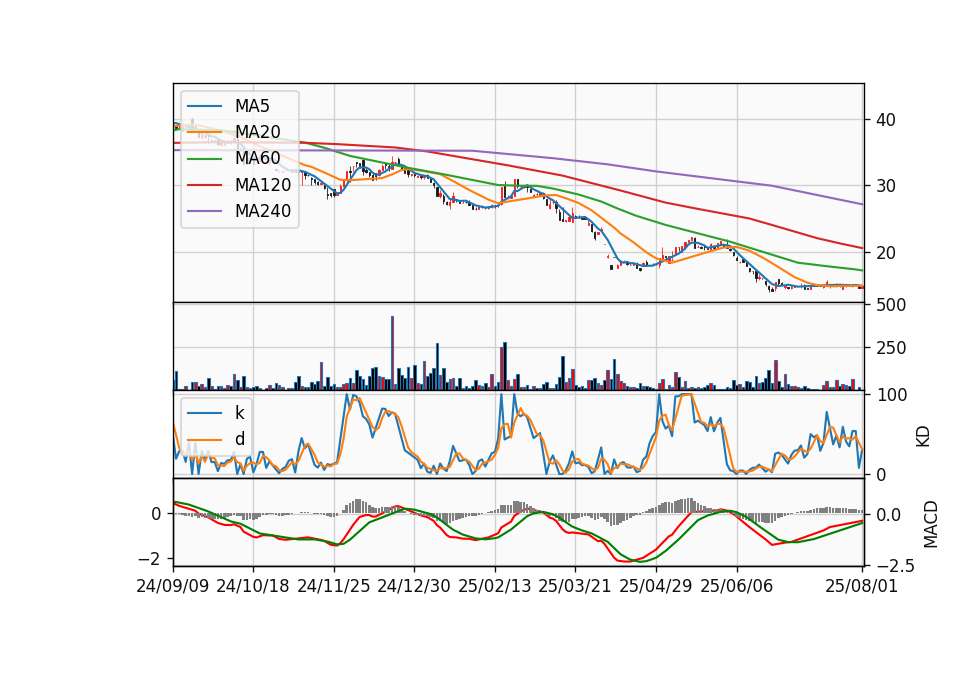Screen dimensions: 960x690
Task: Click the MACD vertical axis title
Action: [x=931, y=524]
